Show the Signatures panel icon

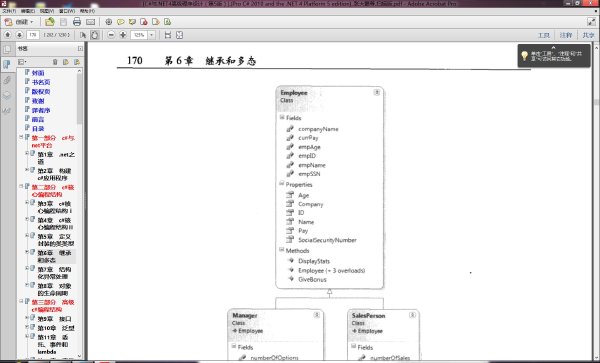(7, 111)
